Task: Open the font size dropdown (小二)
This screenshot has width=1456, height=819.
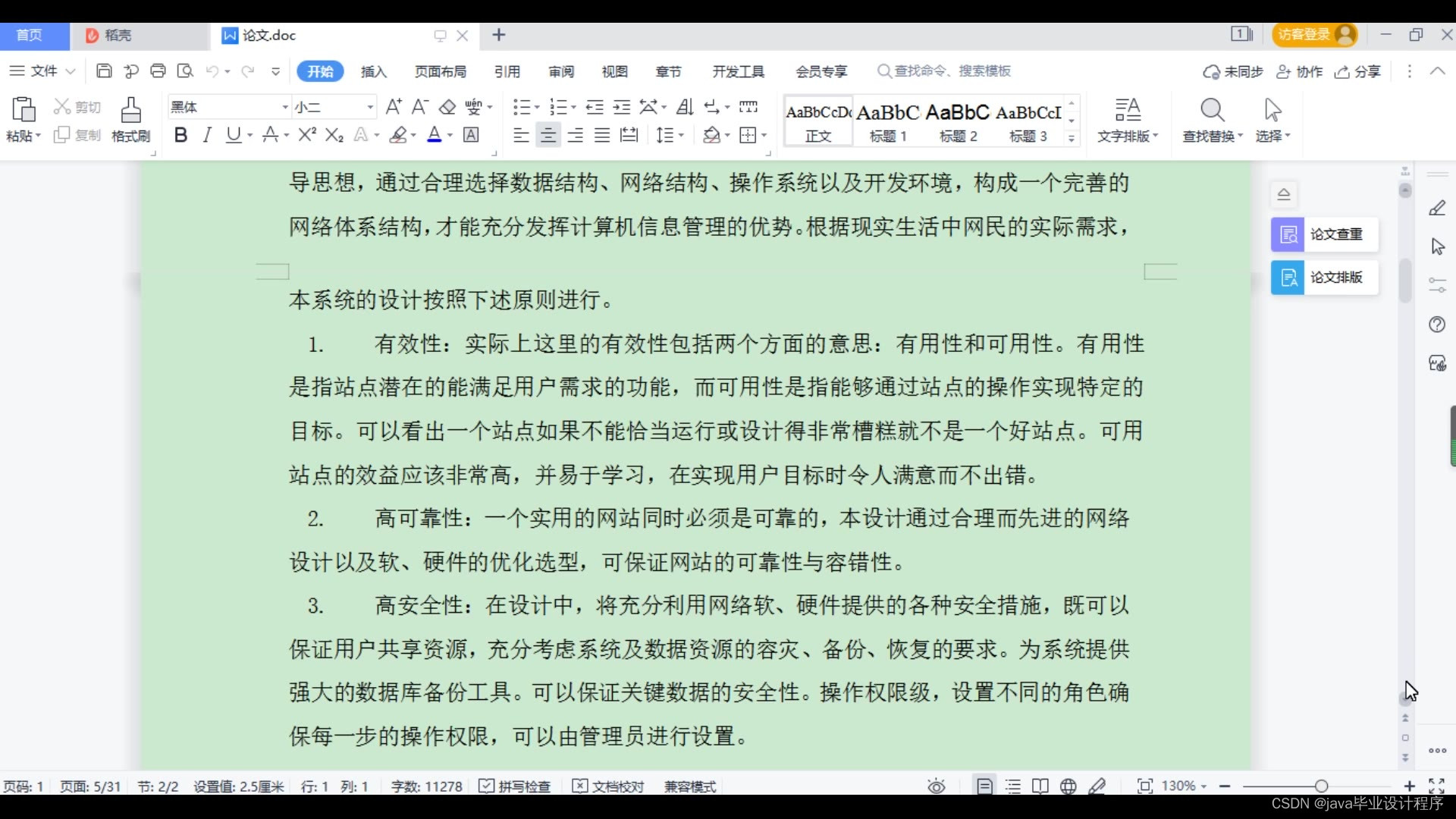Action: pyautogui.click(x=370, y=108)
